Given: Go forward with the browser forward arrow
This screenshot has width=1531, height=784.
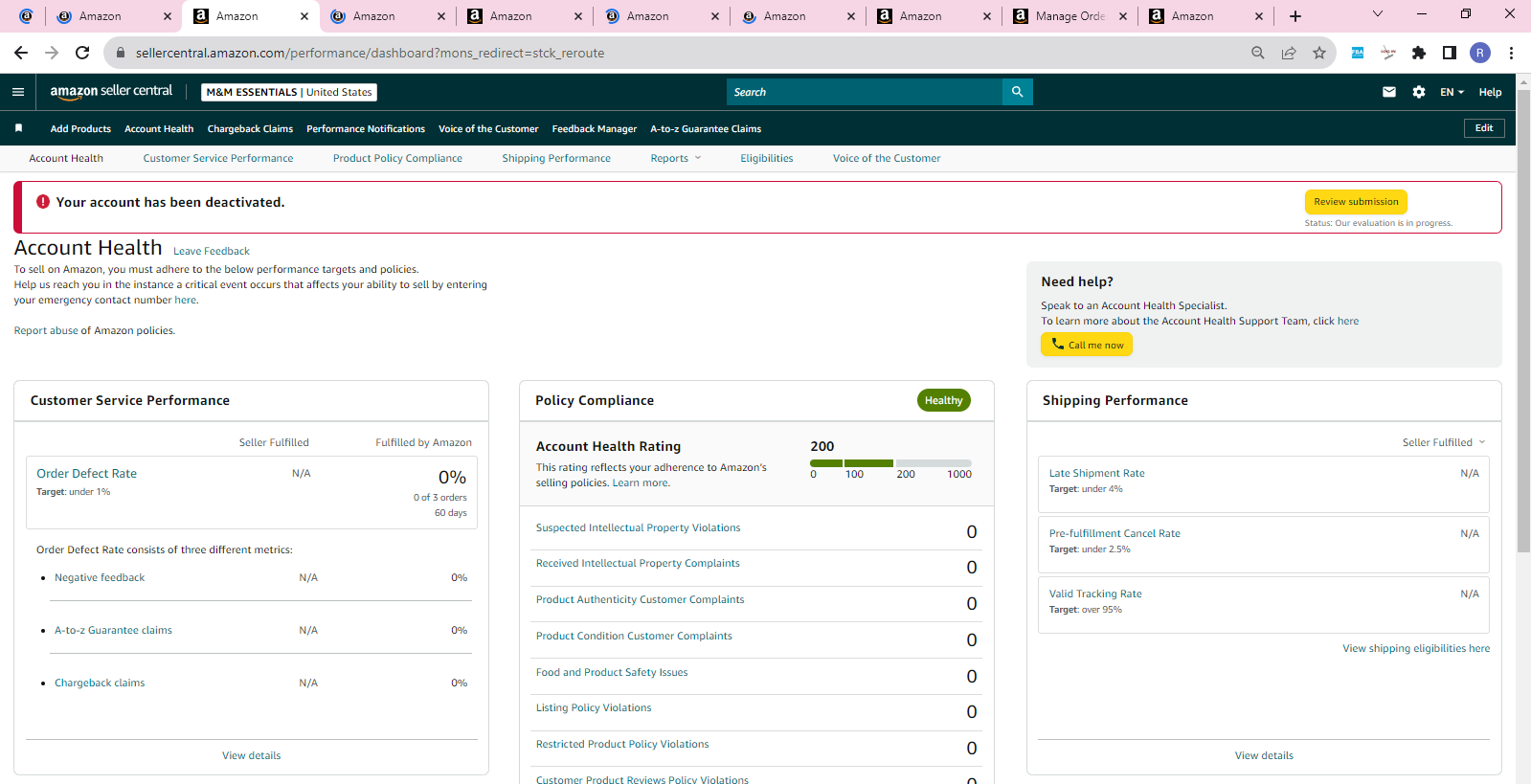Looking at the screenshot, I should pos(52,53).
